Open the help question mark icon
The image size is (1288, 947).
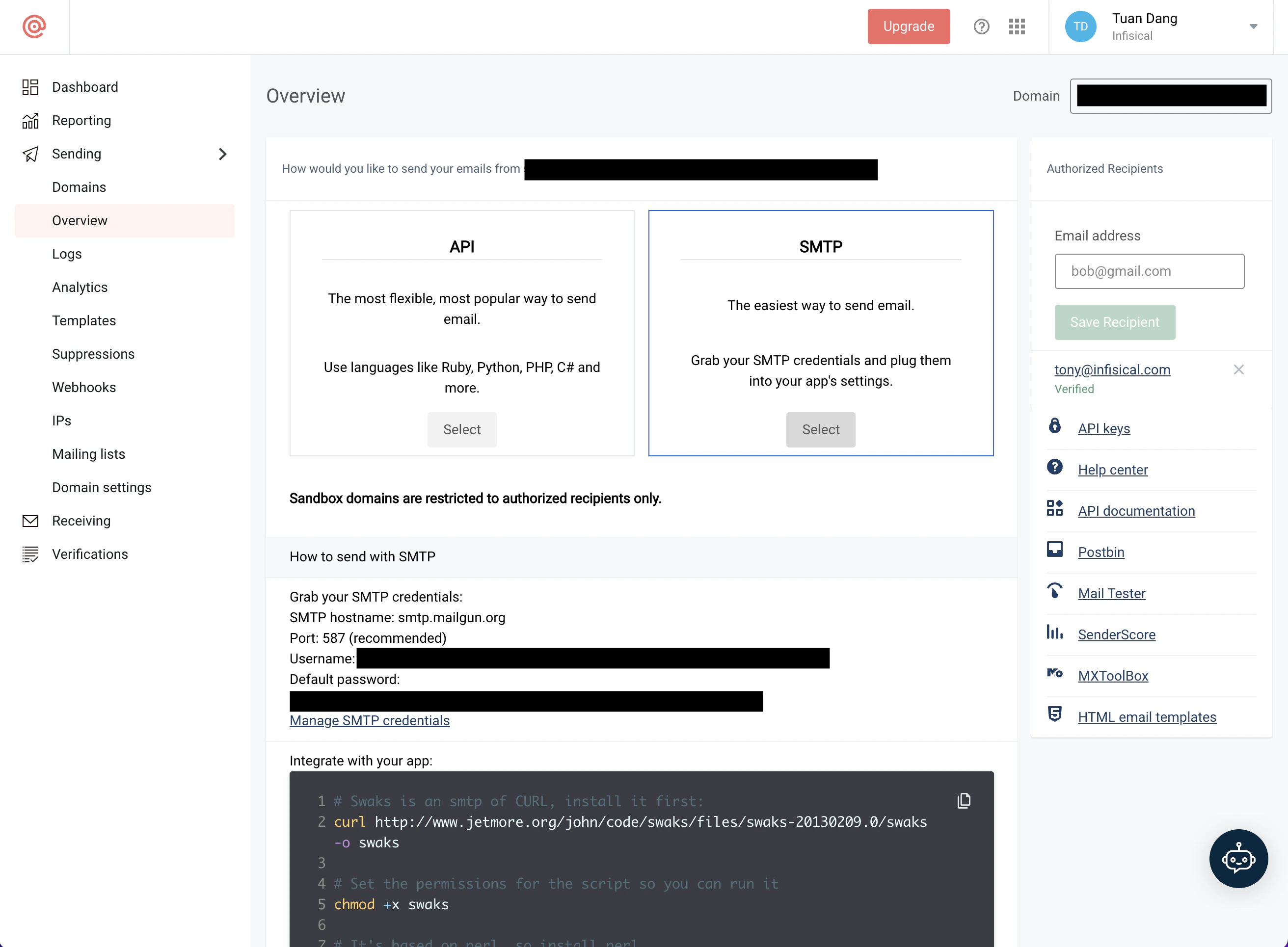[x=981, y=26]
